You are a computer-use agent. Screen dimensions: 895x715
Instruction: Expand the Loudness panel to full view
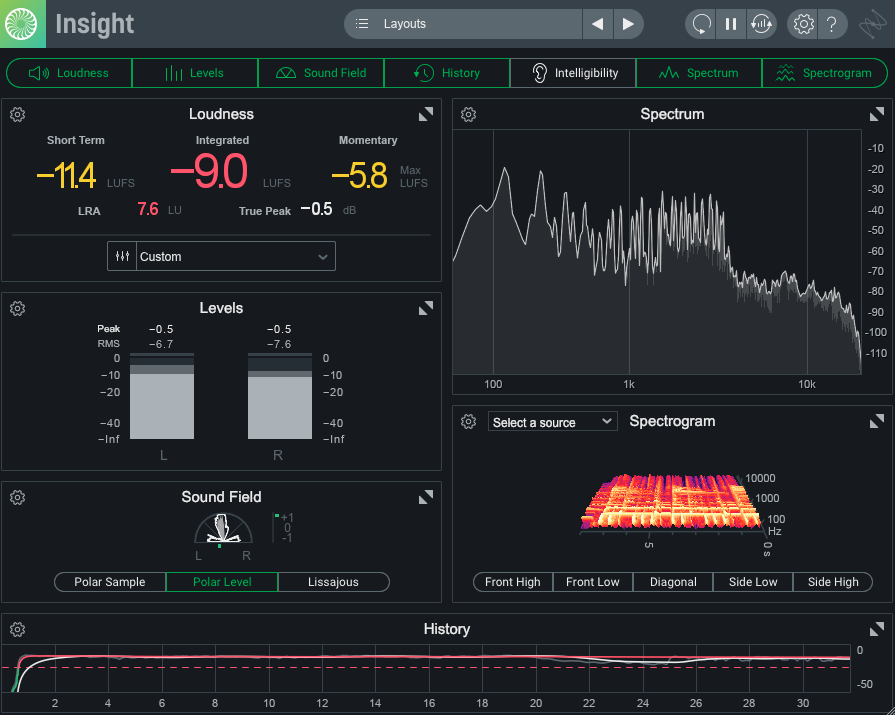point(426,114)
